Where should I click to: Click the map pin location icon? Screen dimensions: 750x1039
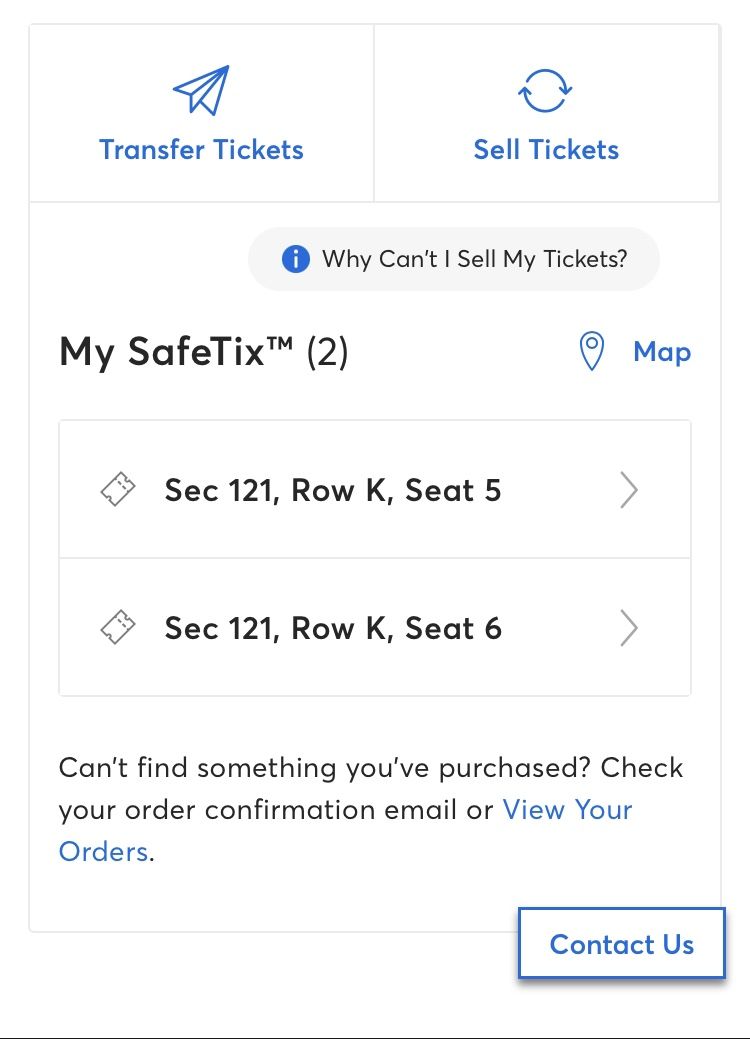592,351
